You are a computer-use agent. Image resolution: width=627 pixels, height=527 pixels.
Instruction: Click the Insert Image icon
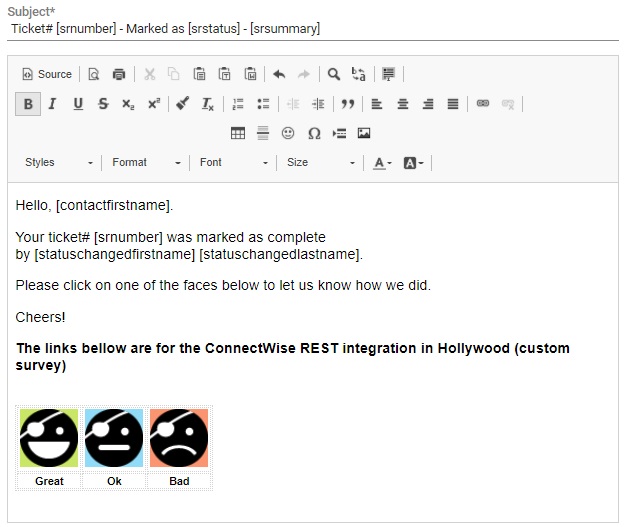coord(364,133)
